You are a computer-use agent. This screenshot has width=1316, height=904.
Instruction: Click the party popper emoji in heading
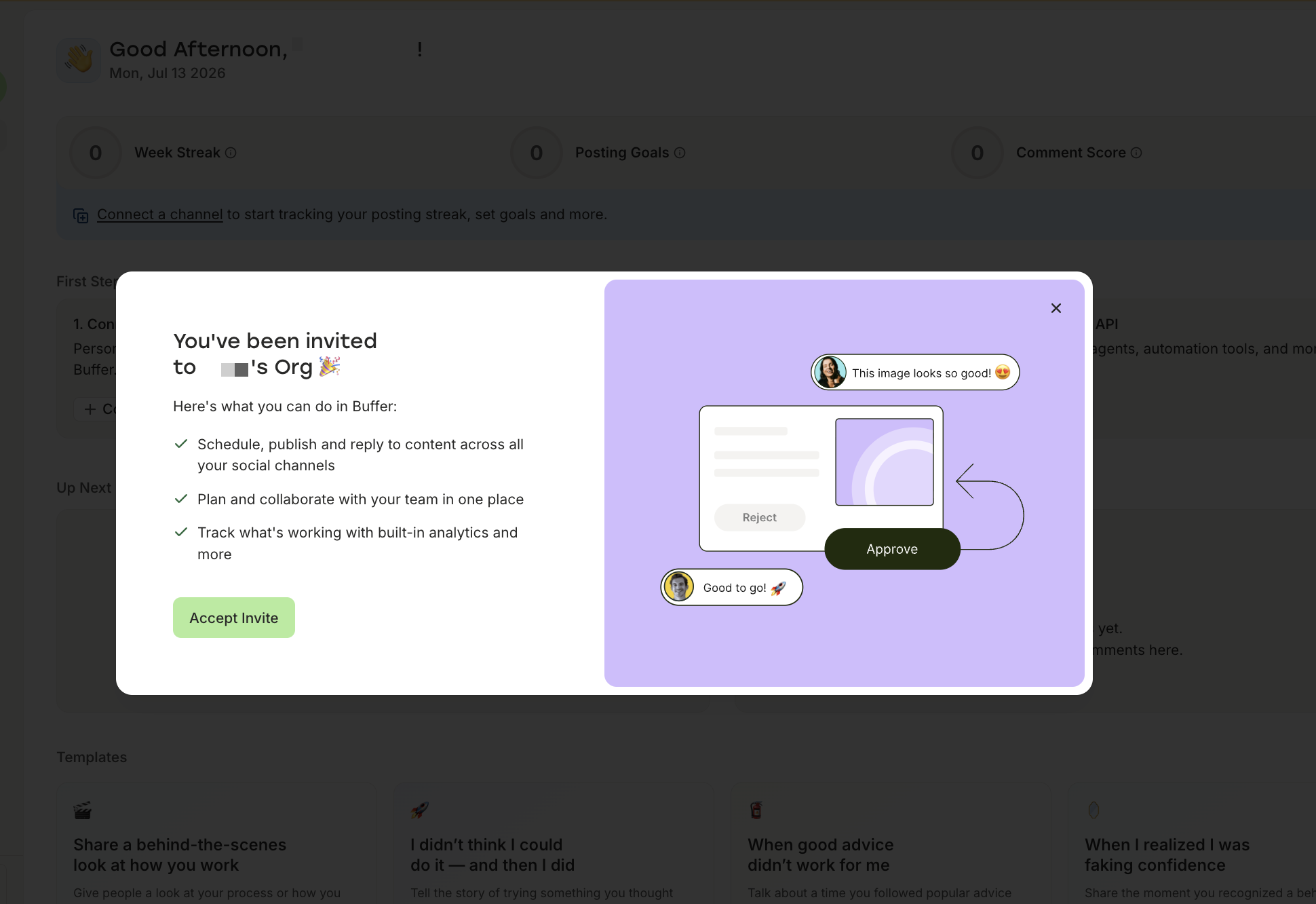329,366
